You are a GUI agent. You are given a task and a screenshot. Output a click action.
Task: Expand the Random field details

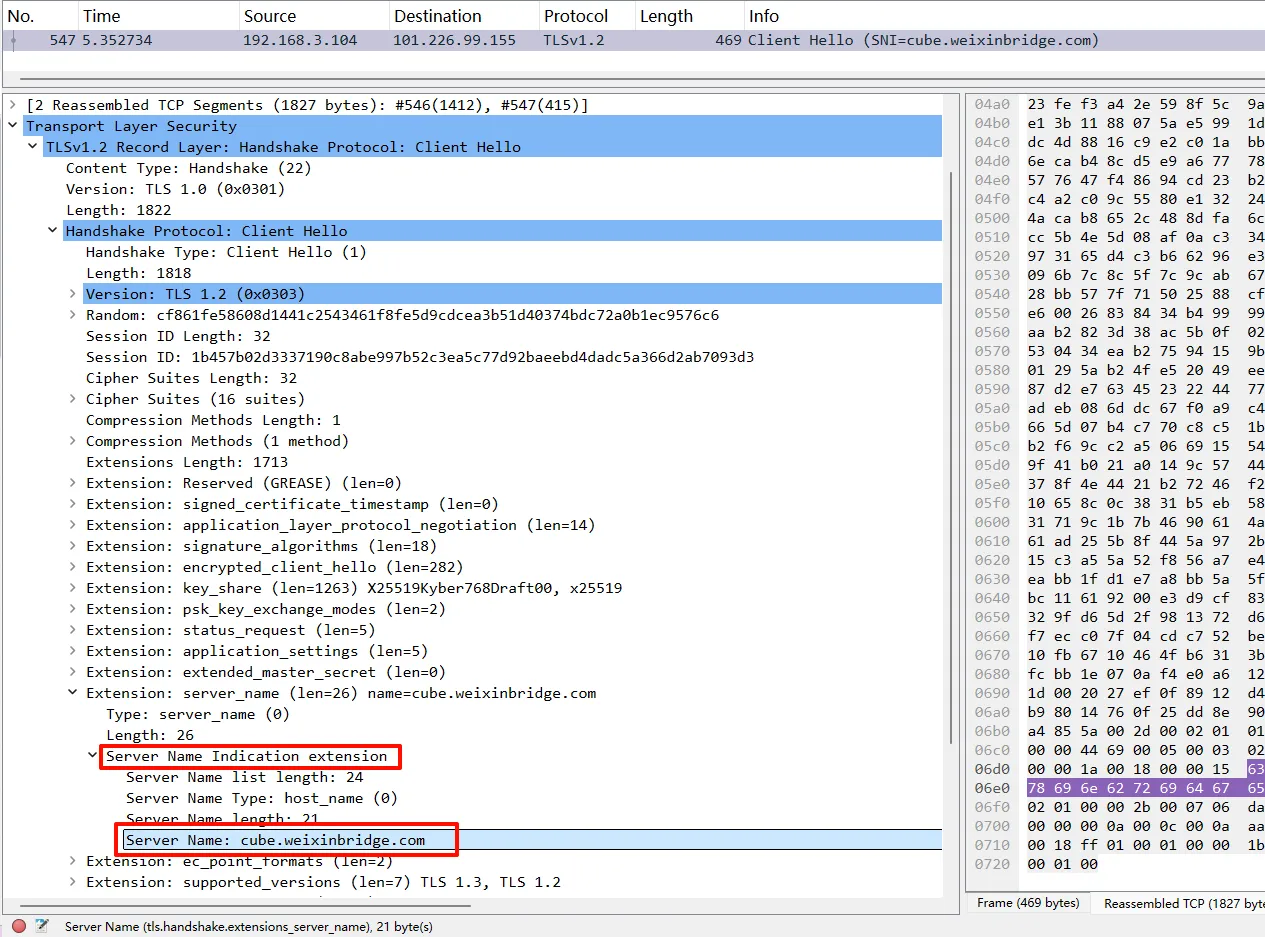(x=72, y=315)
